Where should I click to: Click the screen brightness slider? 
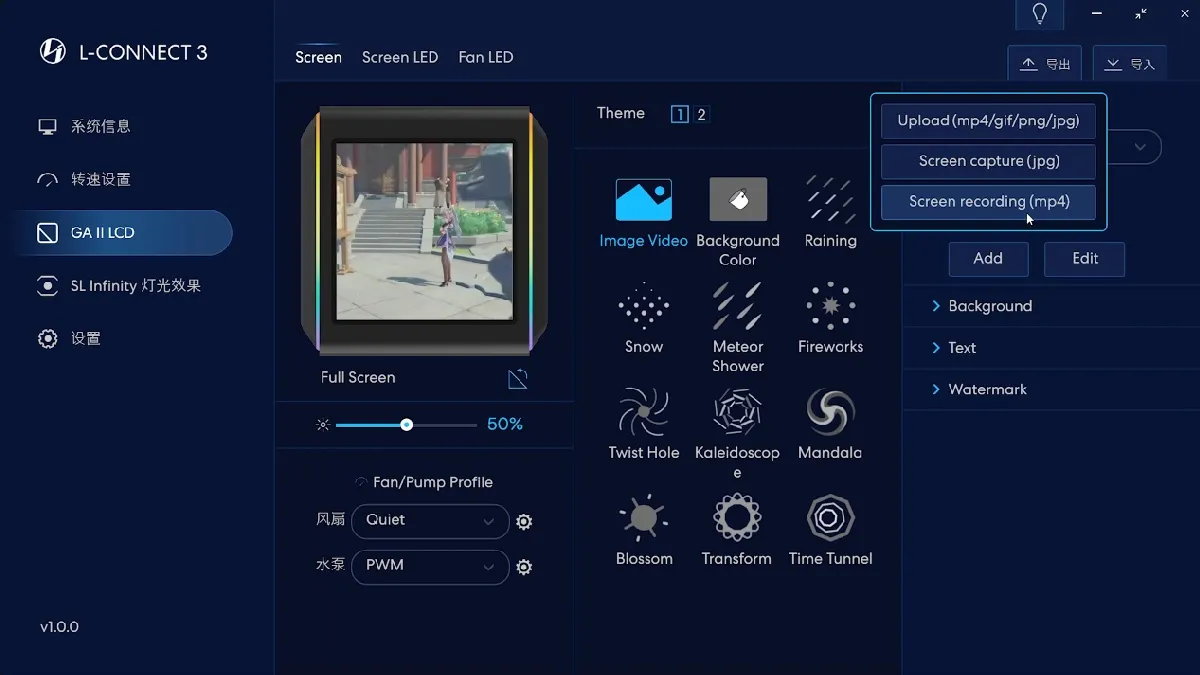click(x=406, y=425)
